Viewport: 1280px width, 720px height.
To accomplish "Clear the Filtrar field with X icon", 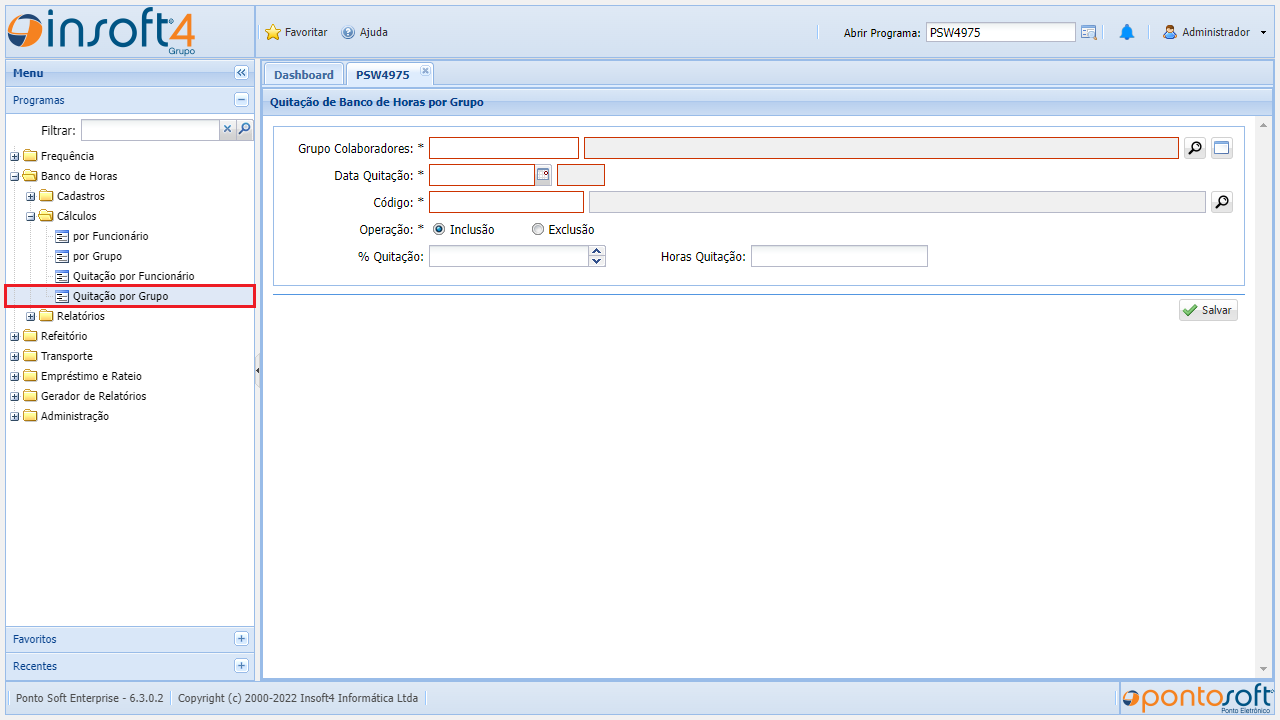I will pos(227,129).
